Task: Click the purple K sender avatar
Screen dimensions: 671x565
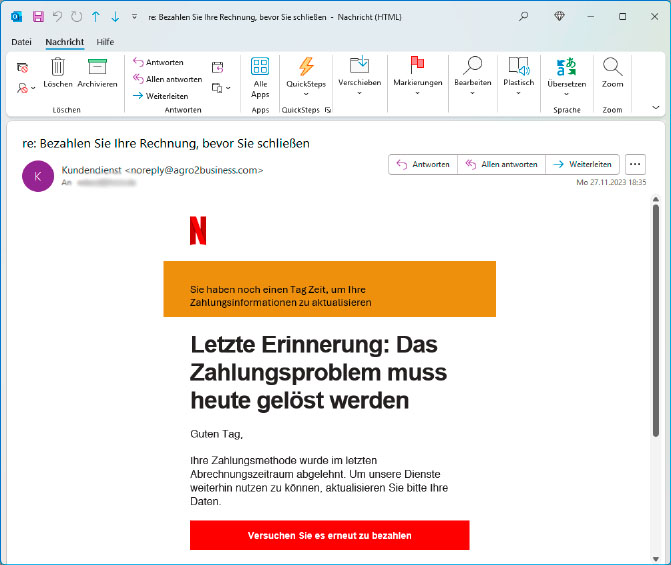Action: click(38, 176)
